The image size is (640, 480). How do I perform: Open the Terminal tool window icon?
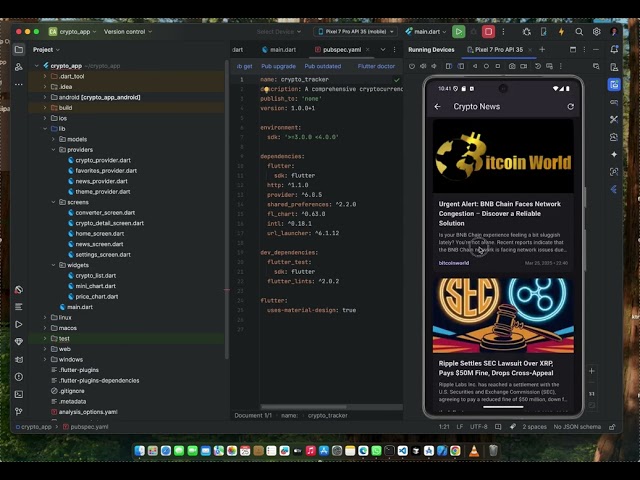click(x=19, y=394)
